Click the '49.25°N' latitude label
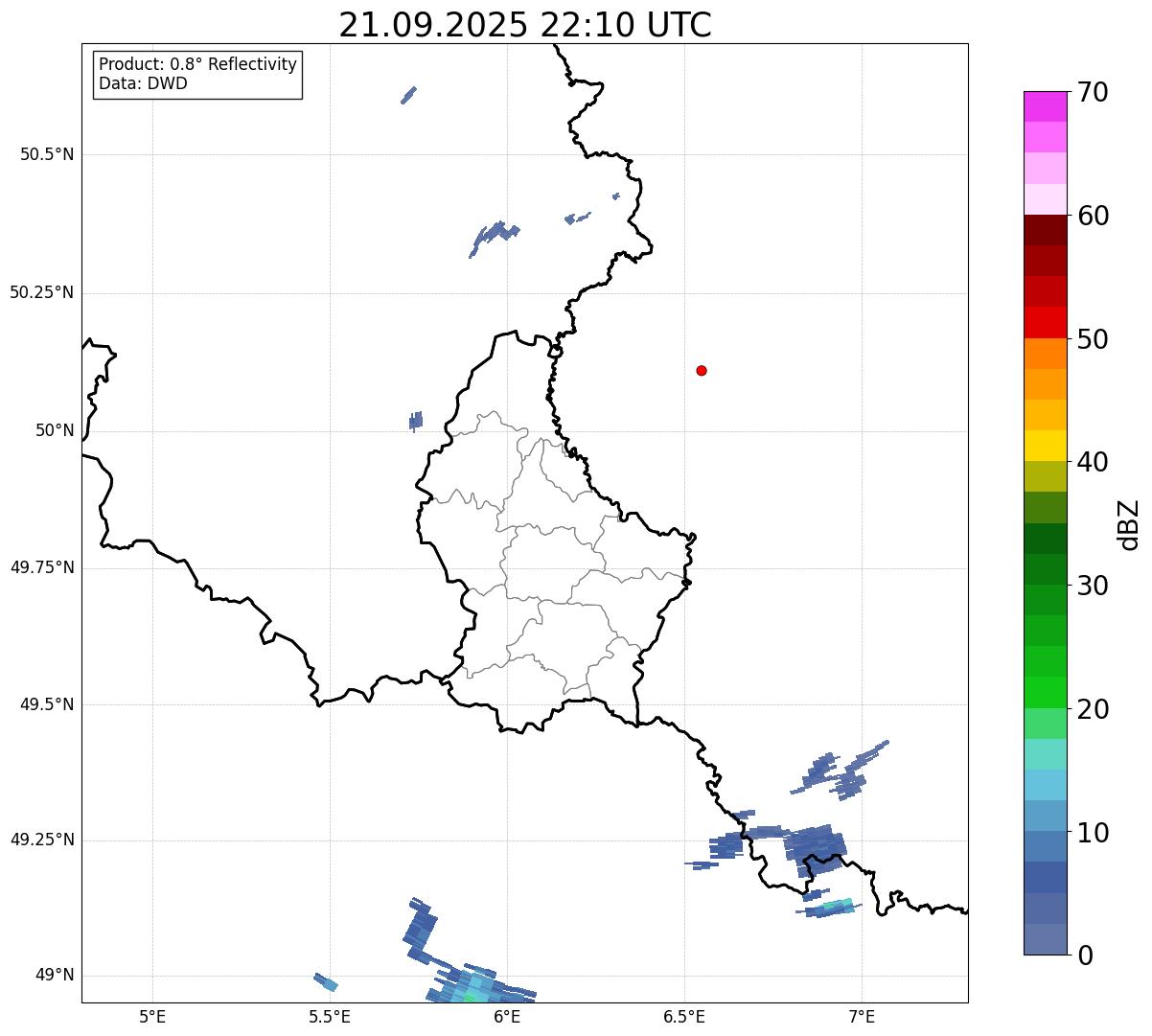This screenshot has width=1152, height=1036. (x=42, y=840)
